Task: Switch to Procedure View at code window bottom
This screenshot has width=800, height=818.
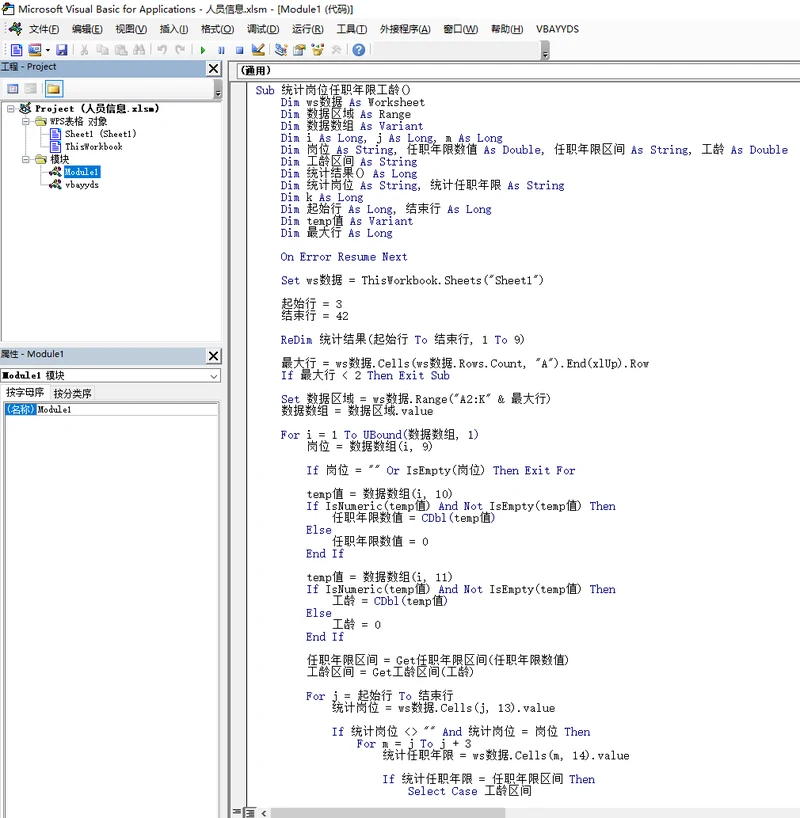Action: point(237,812)
